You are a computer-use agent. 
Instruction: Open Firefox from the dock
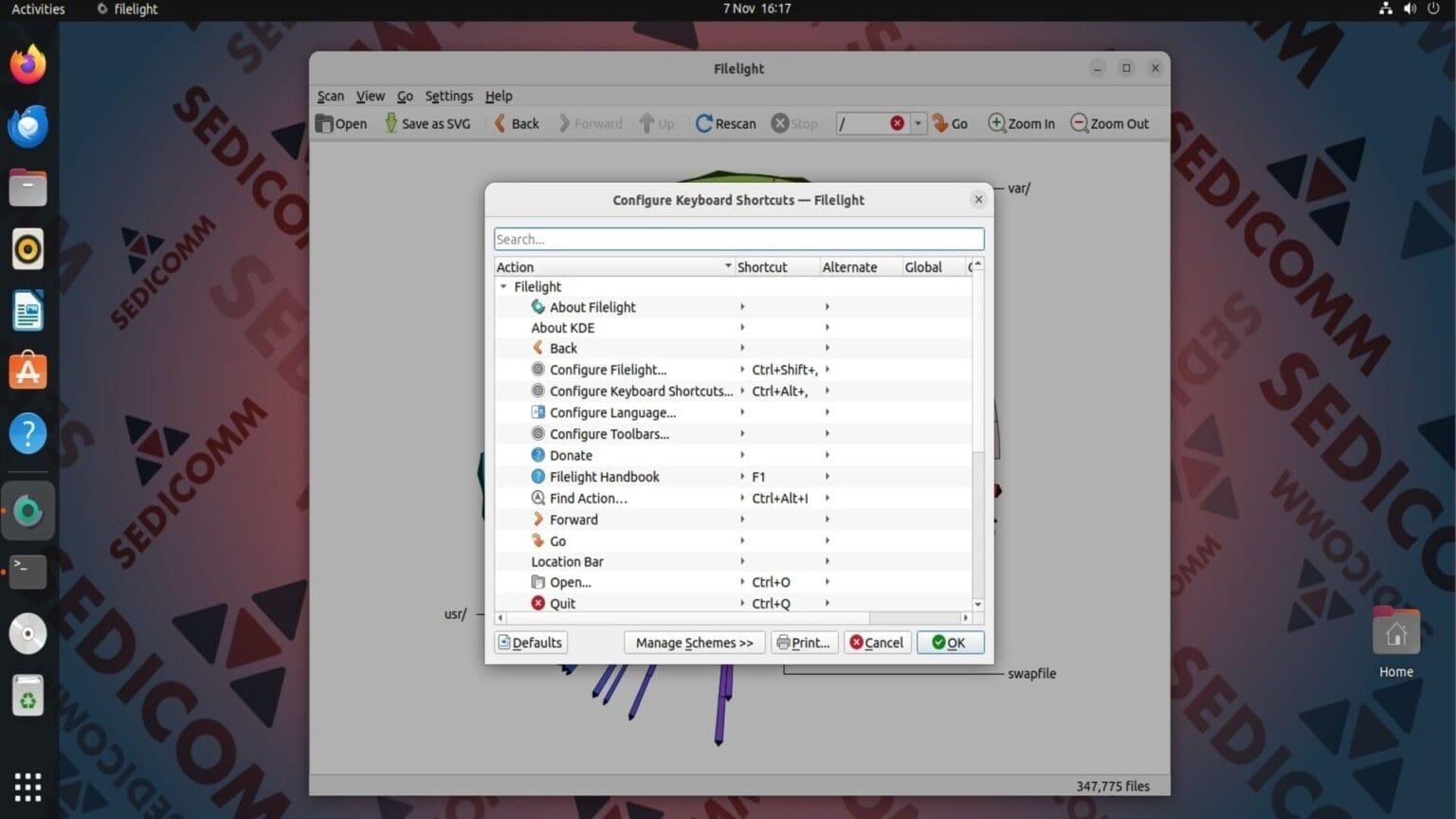tap(27, 64)
